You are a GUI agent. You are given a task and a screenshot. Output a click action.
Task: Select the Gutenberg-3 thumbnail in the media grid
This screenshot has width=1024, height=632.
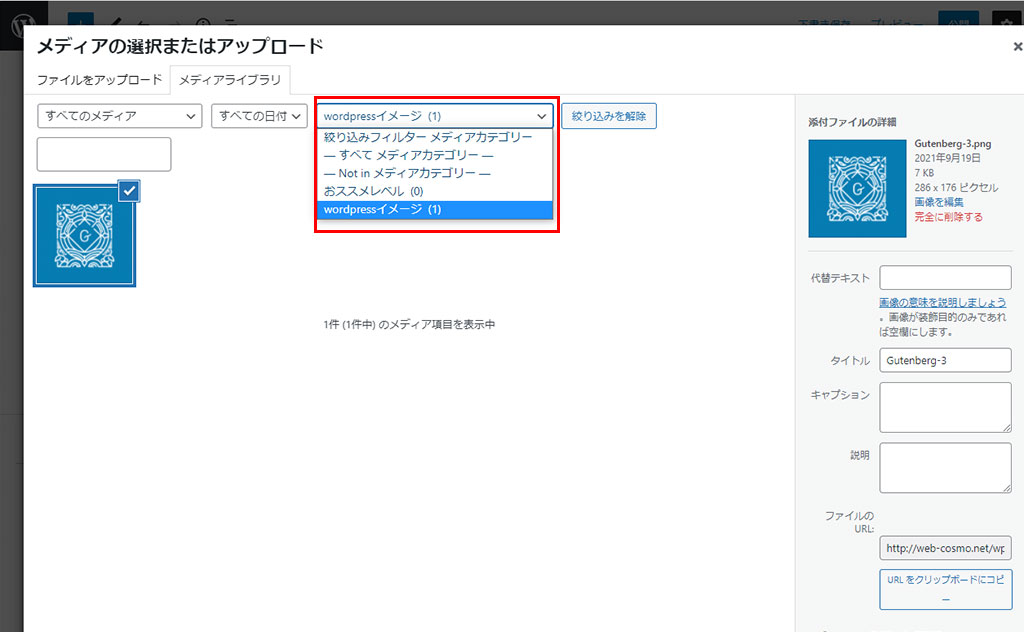point(84,236)
